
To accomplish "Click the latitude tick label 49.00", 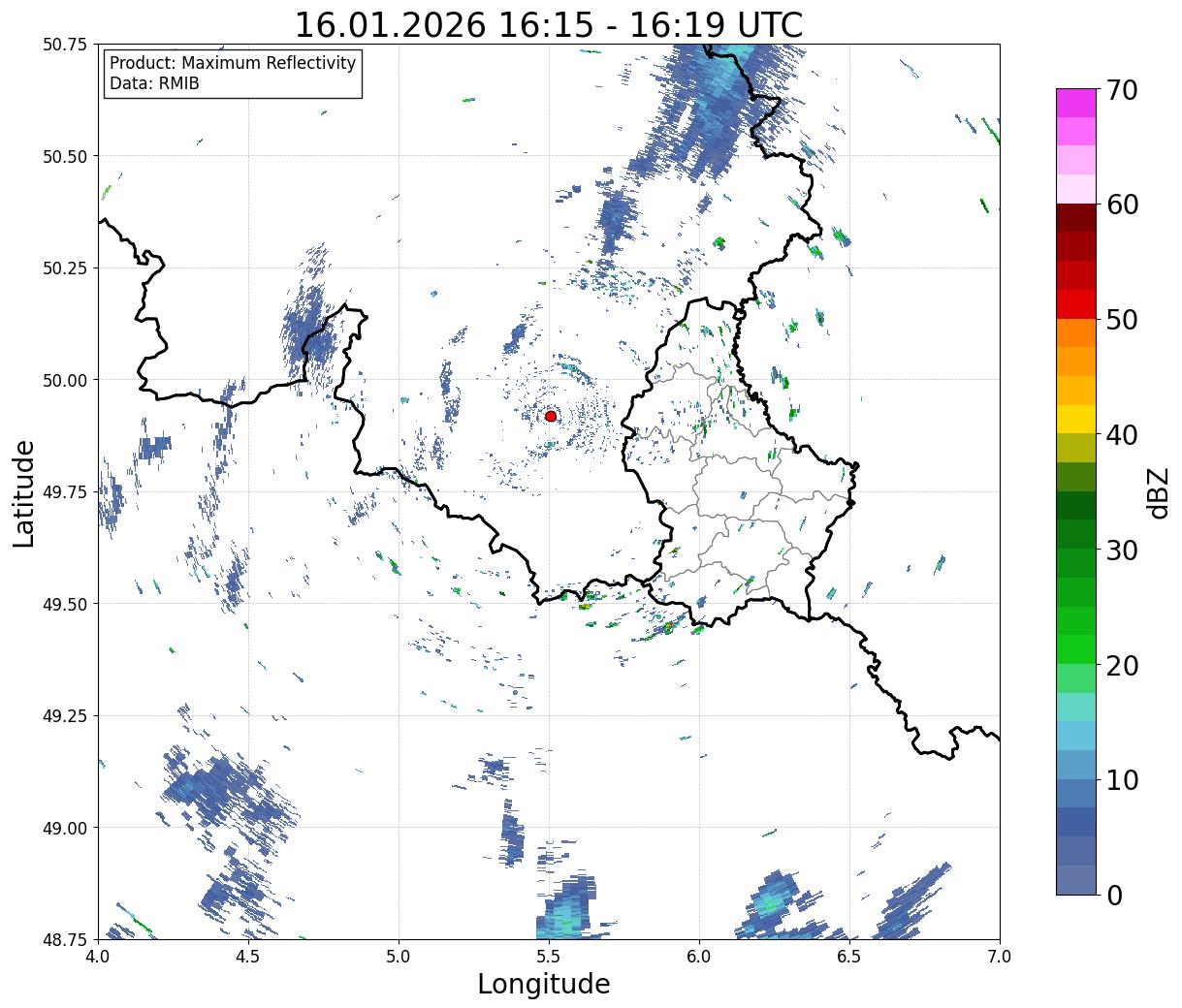I will (x=65, y=828).
